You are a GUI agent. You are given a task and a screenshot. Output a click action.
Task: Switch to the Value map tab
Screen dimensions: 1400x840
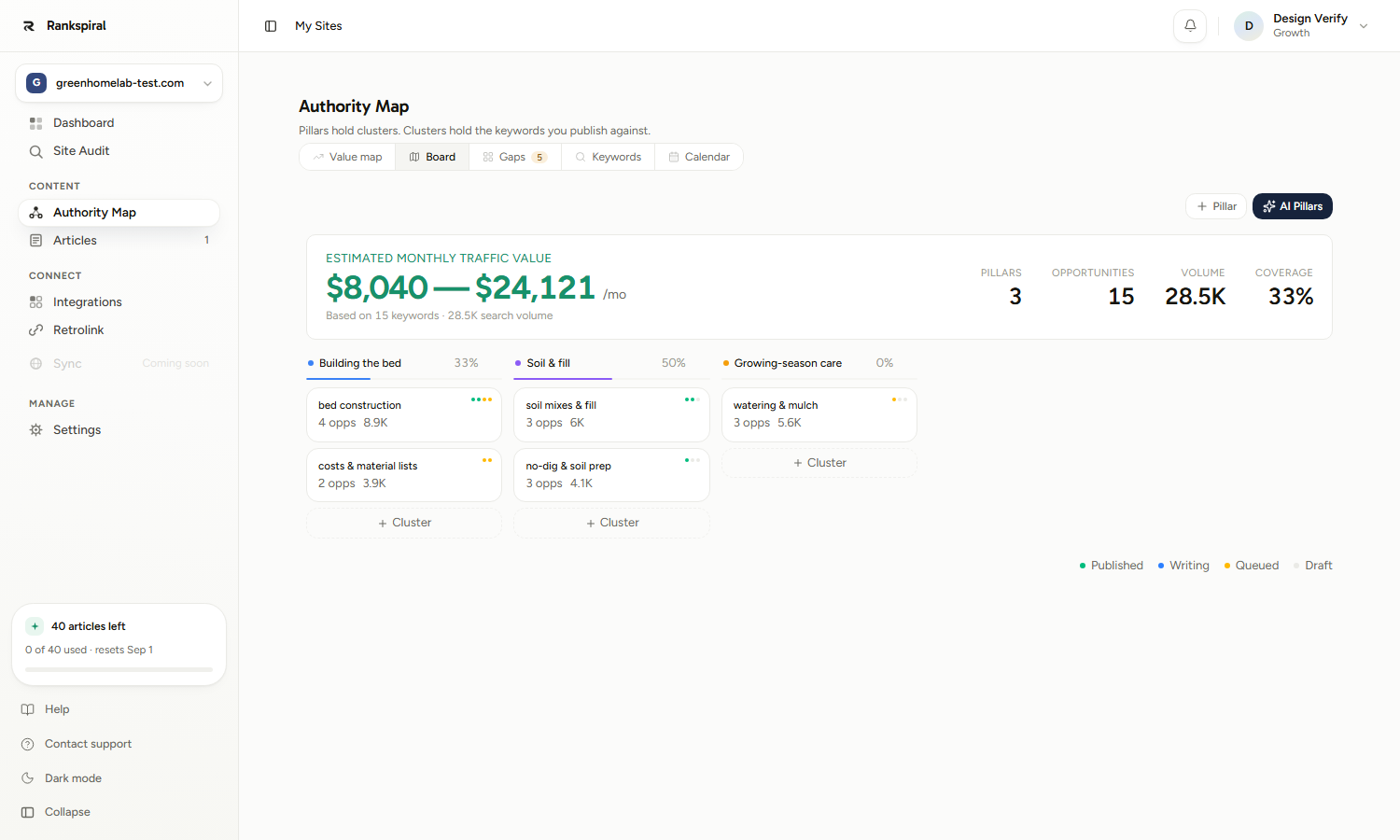pos(347,157)
